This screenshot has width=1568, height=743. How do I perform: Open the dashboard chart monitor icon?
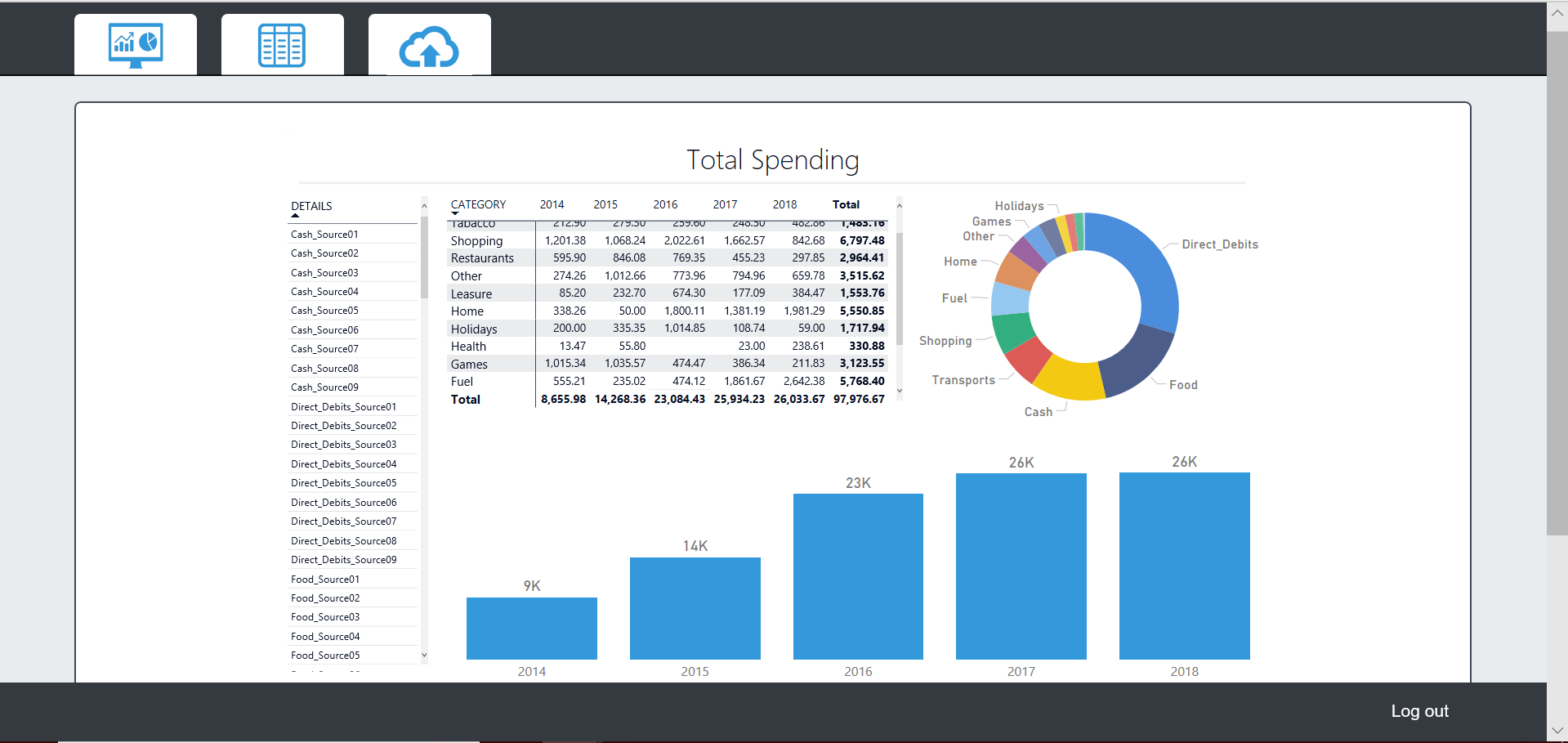[136, 45]
